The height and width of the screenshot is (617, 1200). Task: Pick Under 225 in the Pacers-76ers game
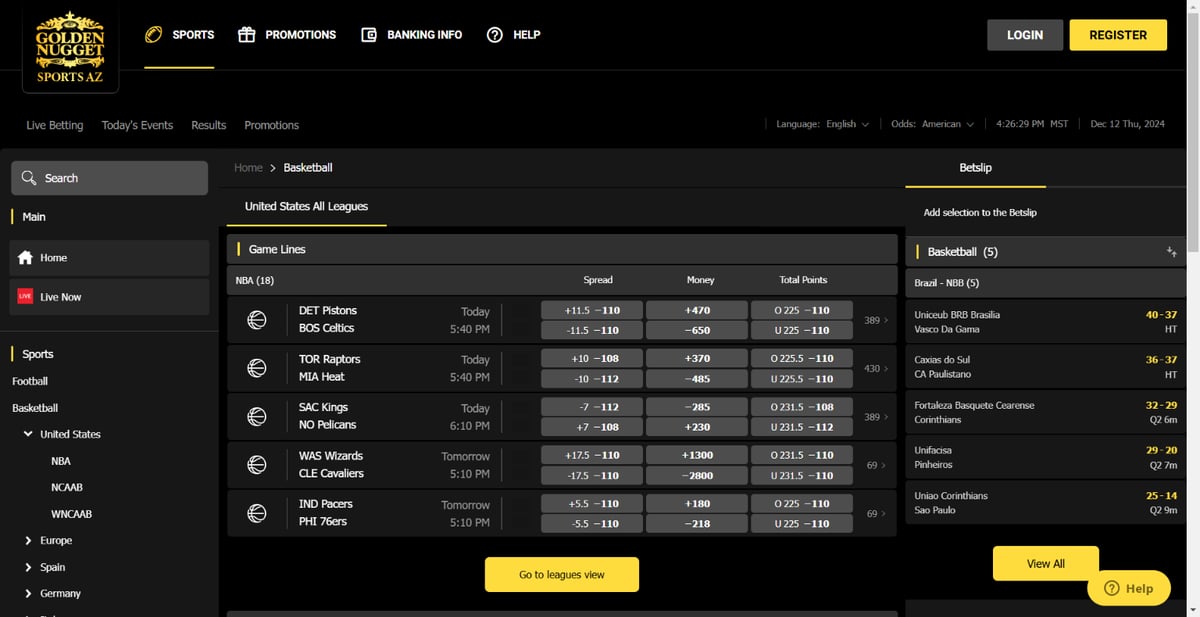(x=802, y=523)
